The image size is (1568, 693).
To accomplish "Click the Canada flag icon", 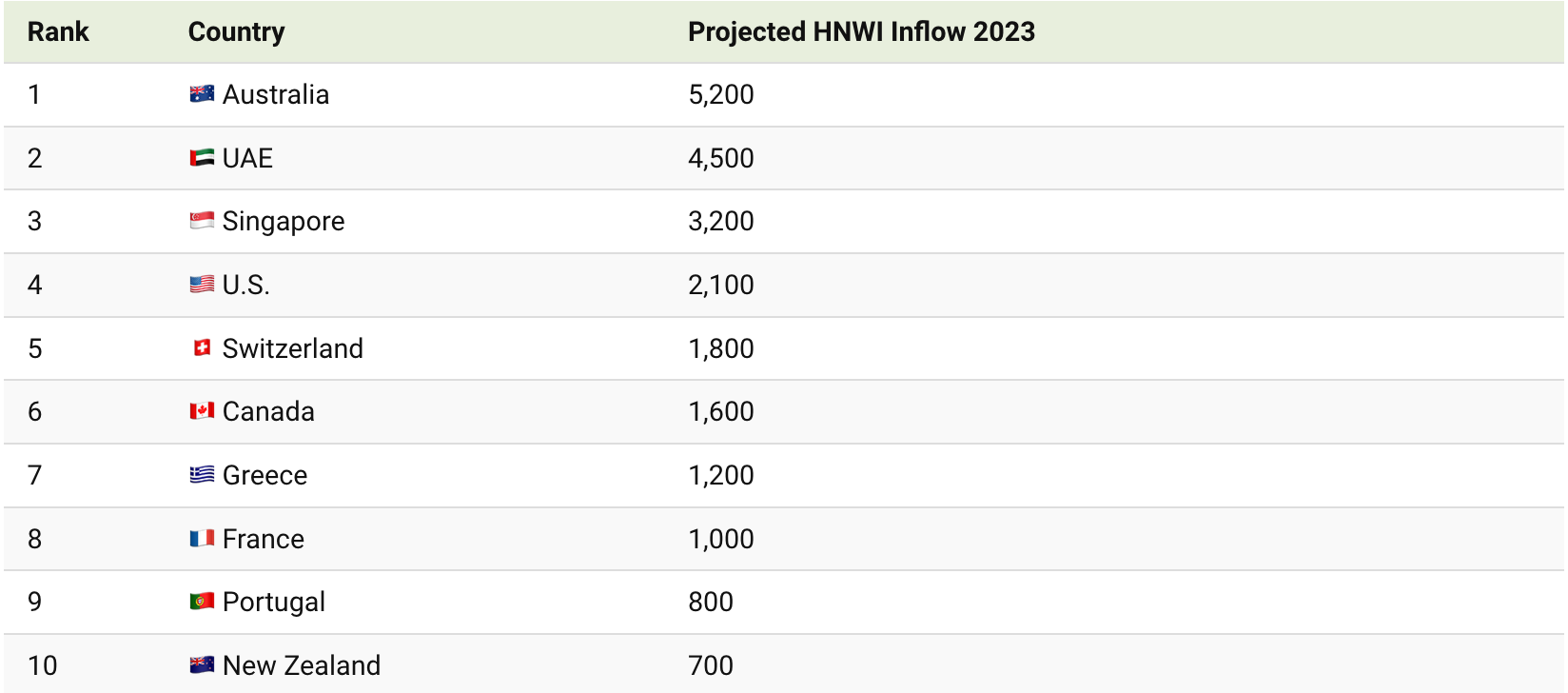I will click(x=202, y=411).
